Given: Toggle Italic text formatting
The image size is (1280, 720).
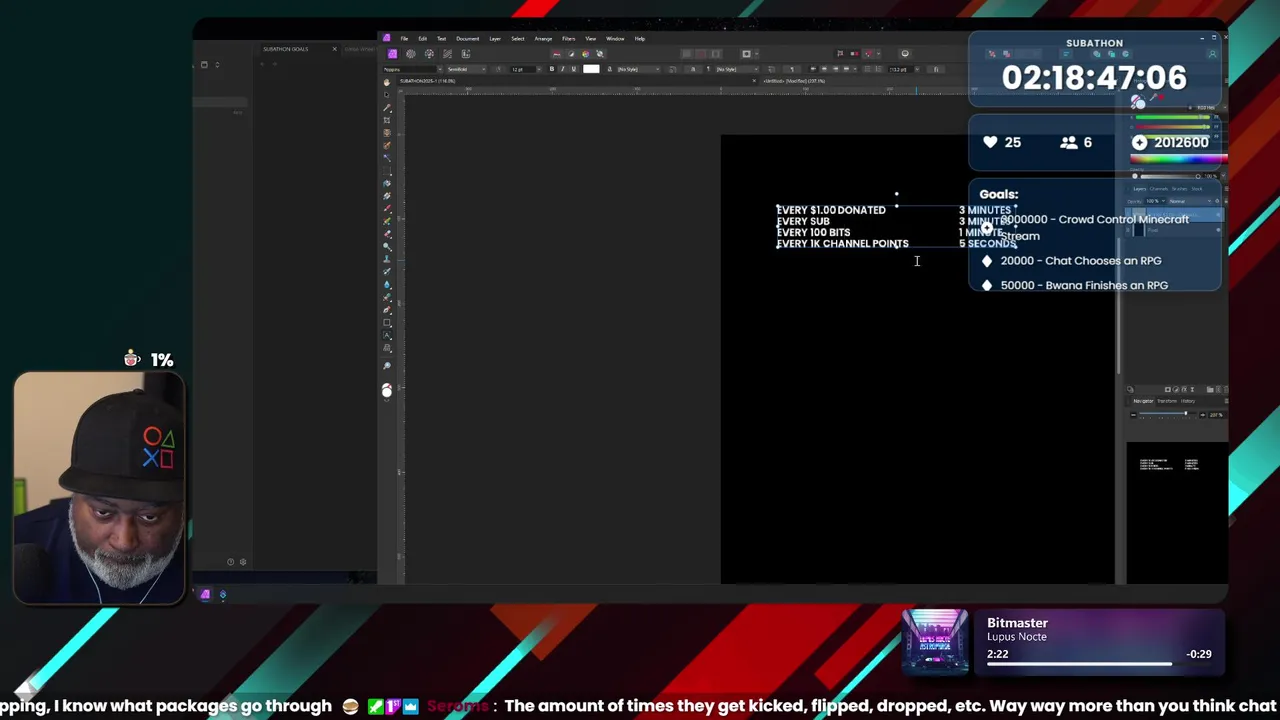Looking at the screenshot, I should [x=562, y=69].
